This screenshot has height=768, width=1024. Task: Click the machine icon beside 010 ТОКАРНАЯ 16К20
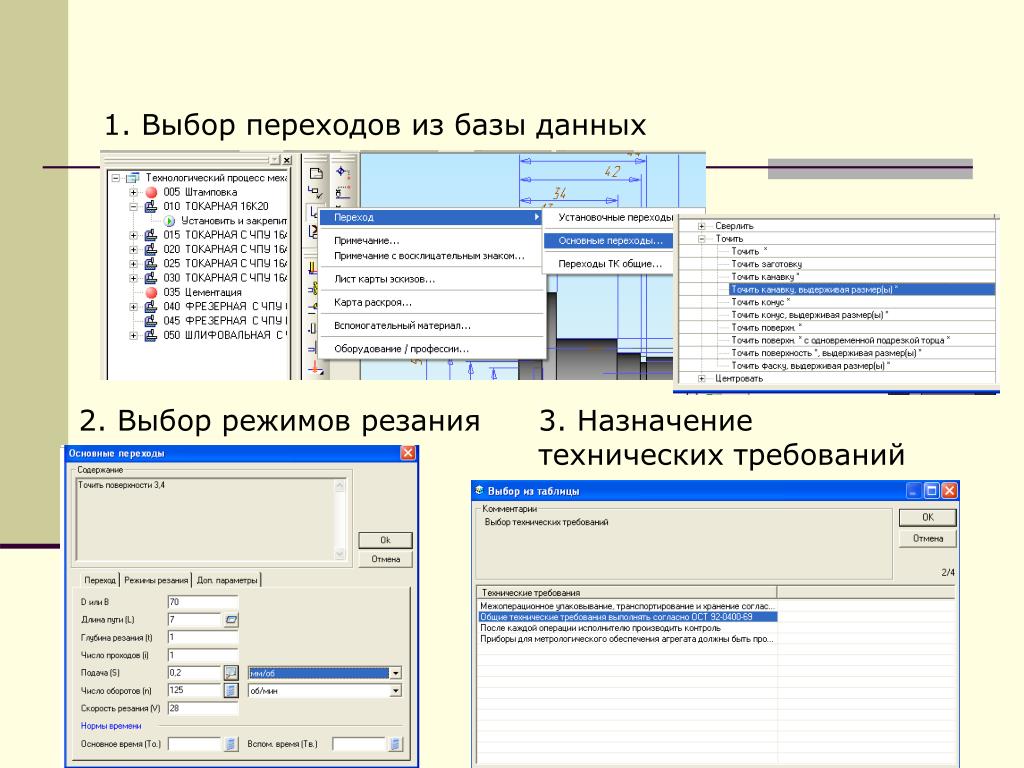(151, 206)
